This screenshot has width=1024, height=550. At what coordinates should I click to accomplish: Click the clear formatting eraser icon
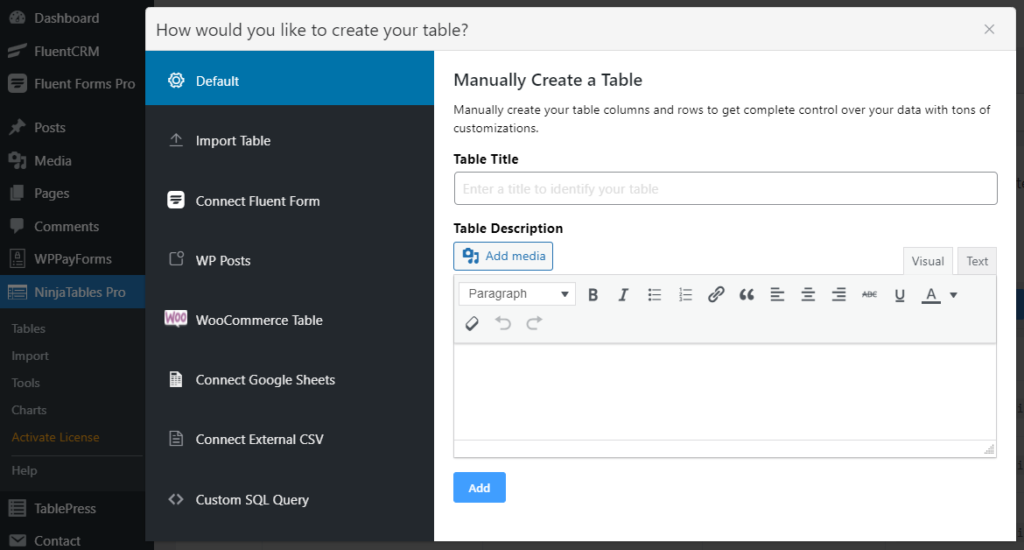pos(473,323)
